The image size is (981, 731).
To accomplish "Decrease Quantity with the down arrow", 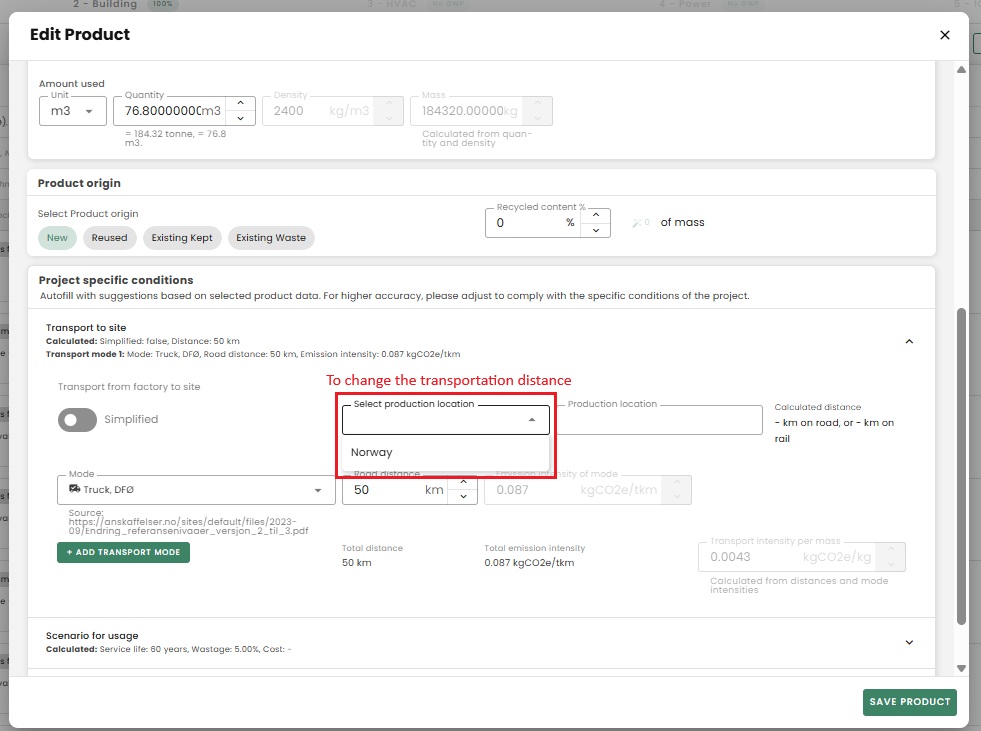I will [240, 117].
